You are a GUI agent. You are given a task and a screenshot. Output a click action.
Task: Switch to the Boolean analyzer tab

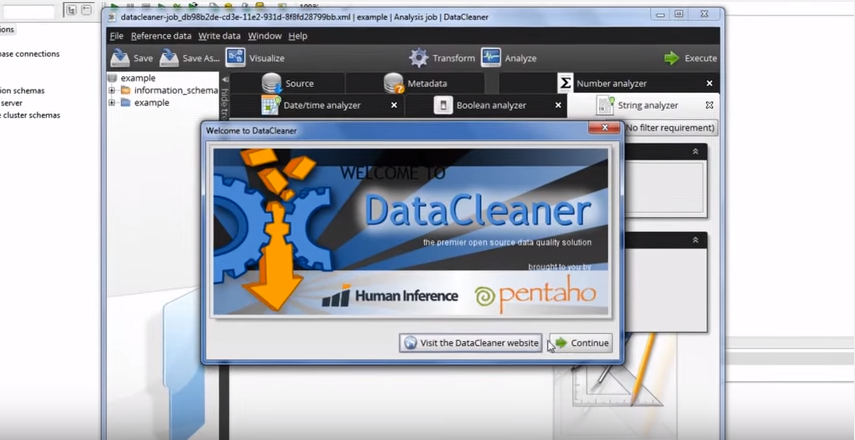point(490,105)
